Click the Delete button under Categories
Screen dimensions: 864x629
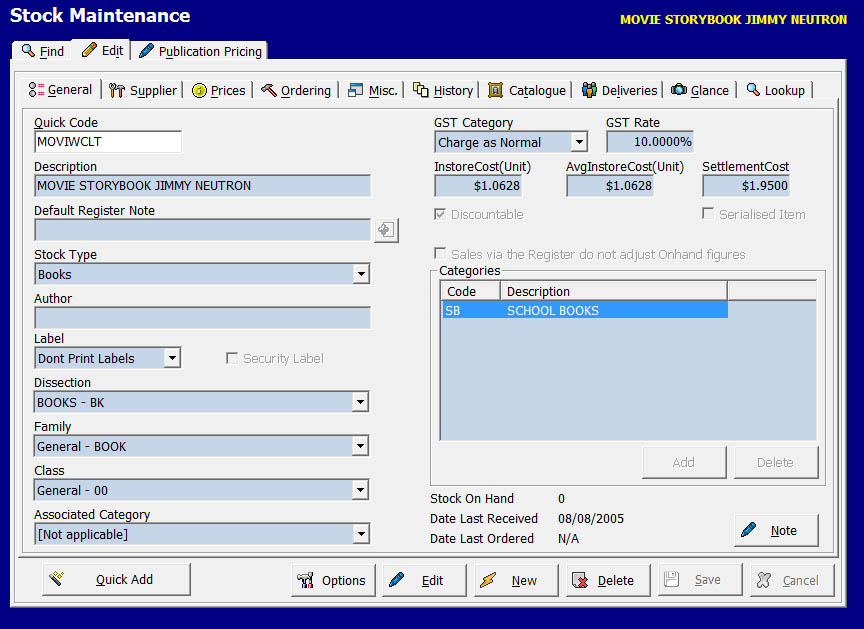776,462
